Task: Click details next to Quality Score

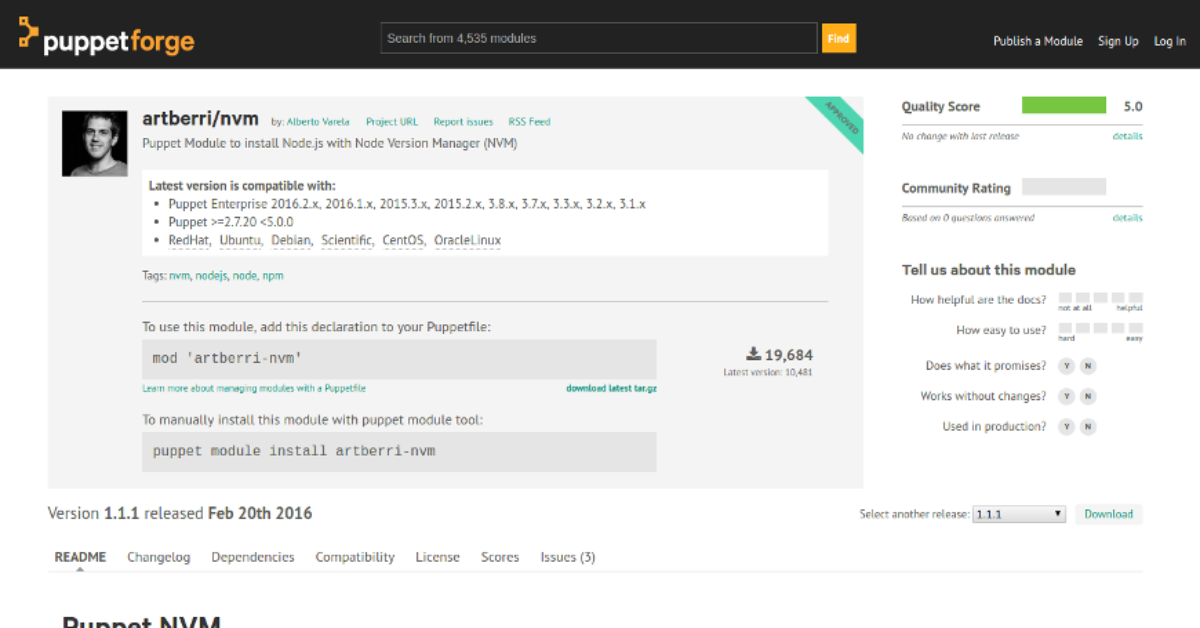Action: [1127, 136]
